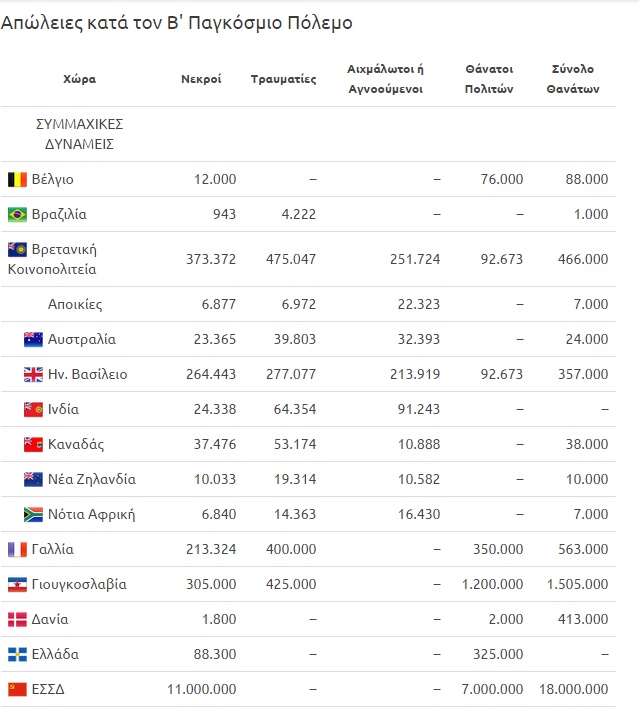
Task: Click the United Kingdom flag icon
Action: 33,374
